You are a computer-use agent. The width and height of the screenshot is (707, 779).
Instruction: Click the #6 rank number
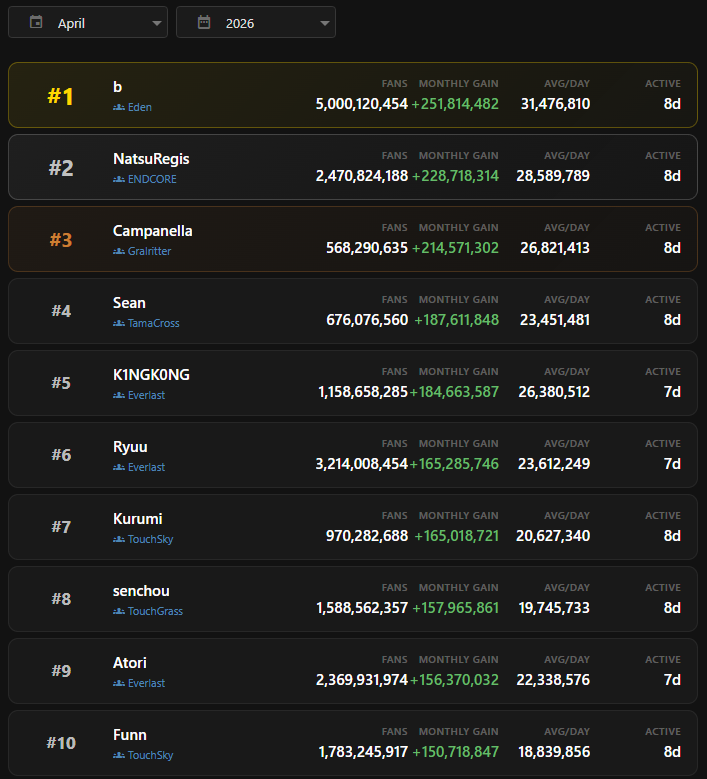click(x=61, y=455)
